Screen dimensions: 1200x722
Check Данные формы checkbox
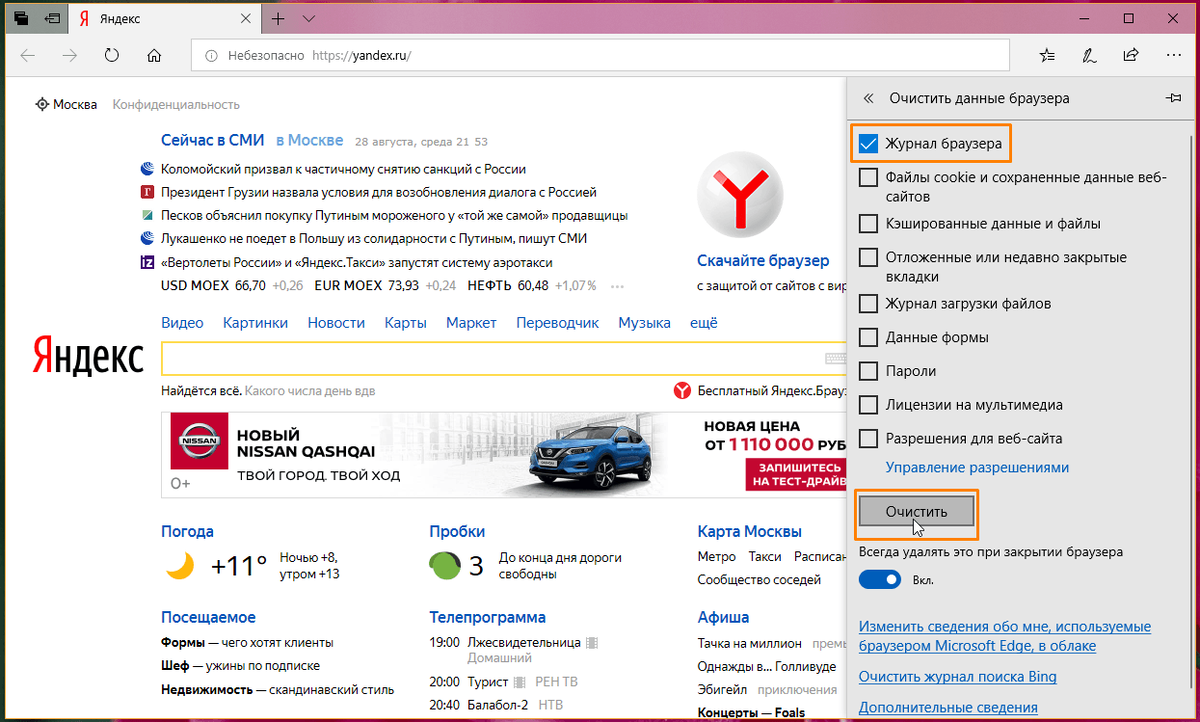pyautogui.click(x=868, y=338)
